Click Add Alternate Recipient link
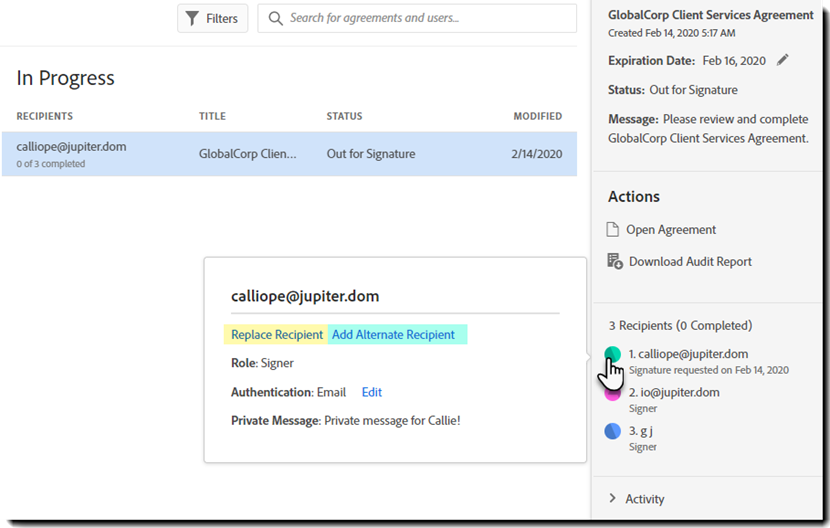 [x=393, y=335]
